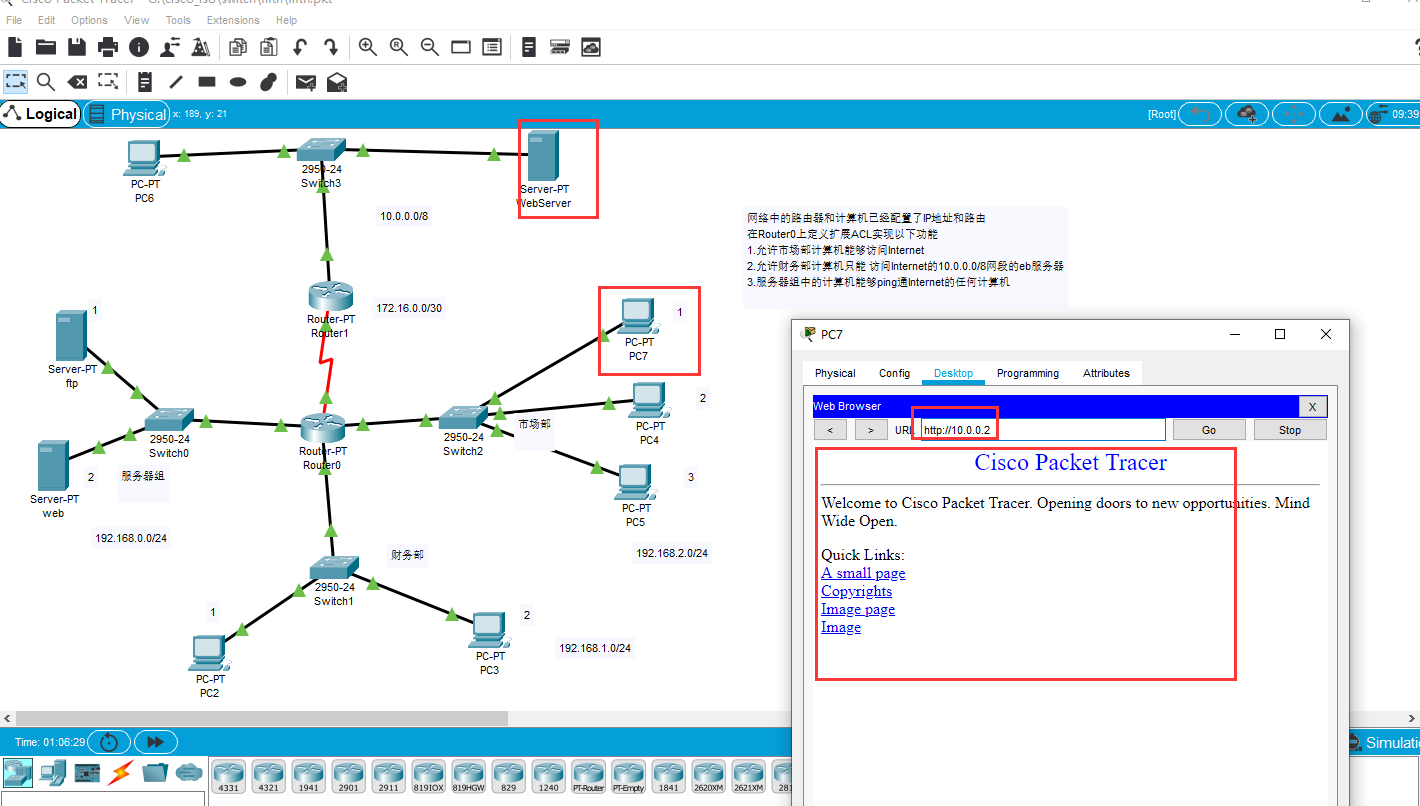Image resolution: width=1420 pixels, height=806 pixels.
Task: Choose the Inspect magnifier tool
Action: click(46, 82)
